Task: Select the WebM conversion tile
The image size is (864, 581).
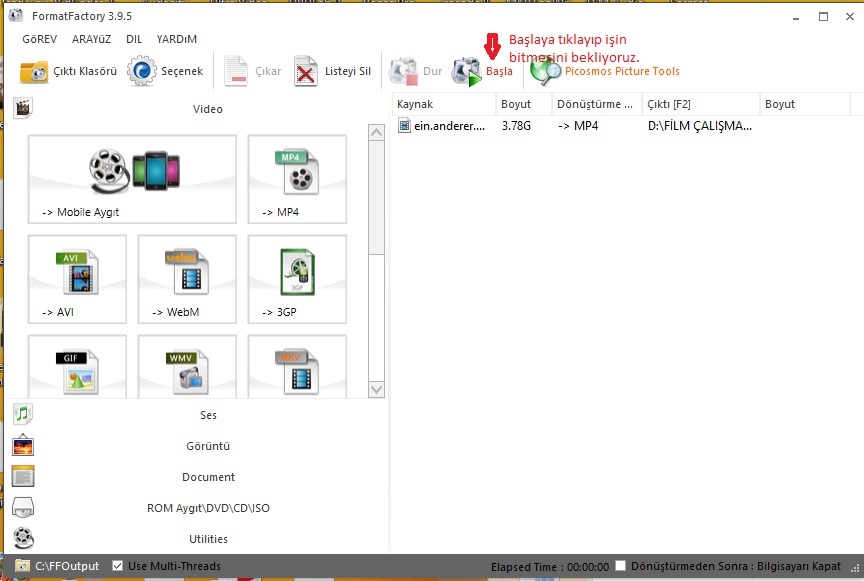Action: [187, 279]
